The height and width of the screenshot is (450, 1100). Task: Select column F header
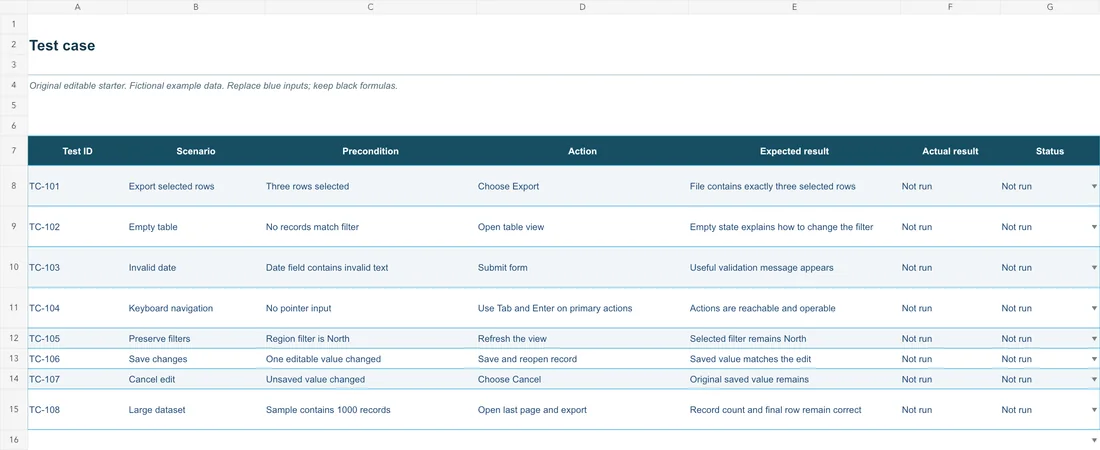click(950, 7)
